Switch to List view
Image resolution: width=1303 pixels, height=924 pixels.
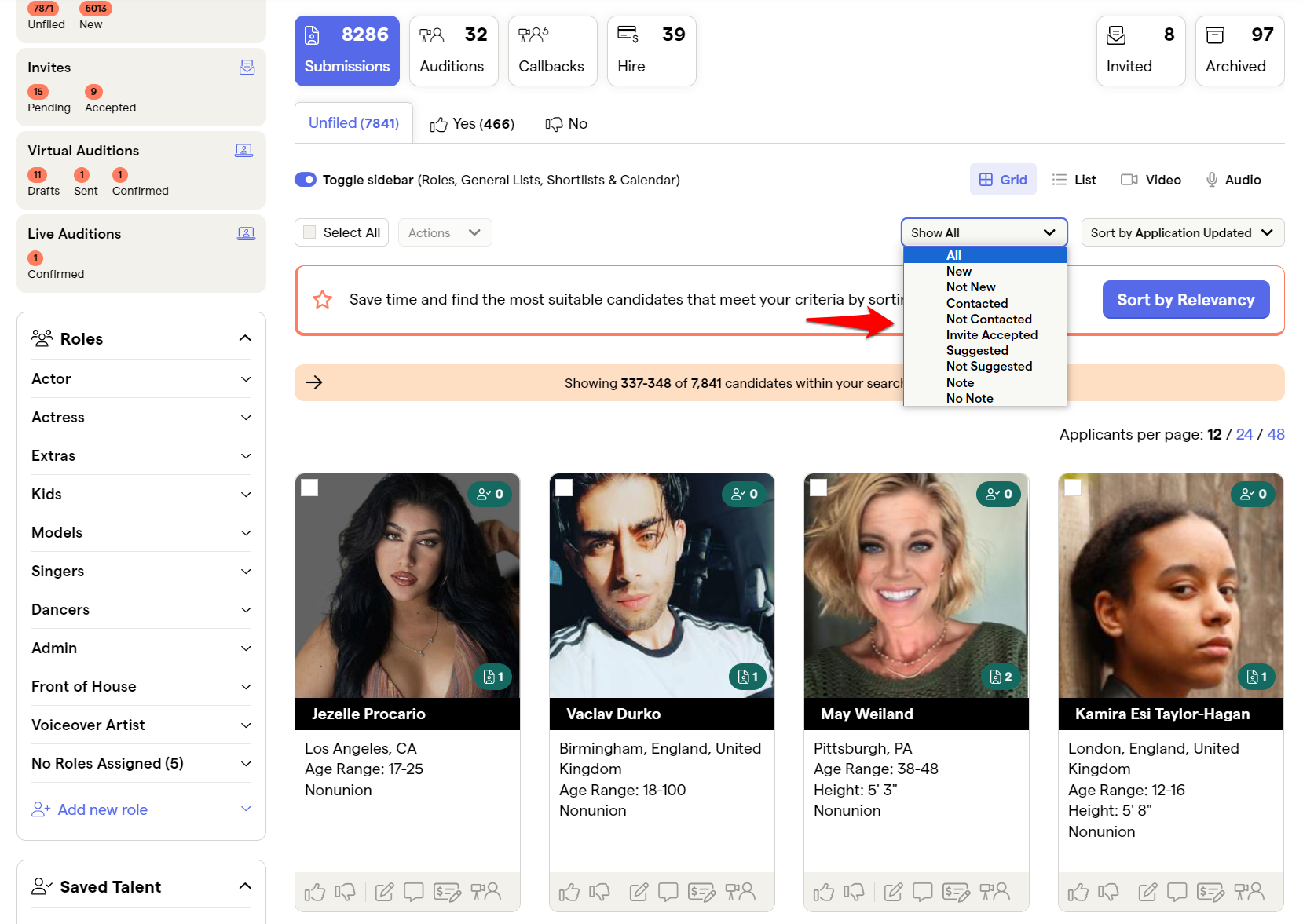tap(1074, 179)
